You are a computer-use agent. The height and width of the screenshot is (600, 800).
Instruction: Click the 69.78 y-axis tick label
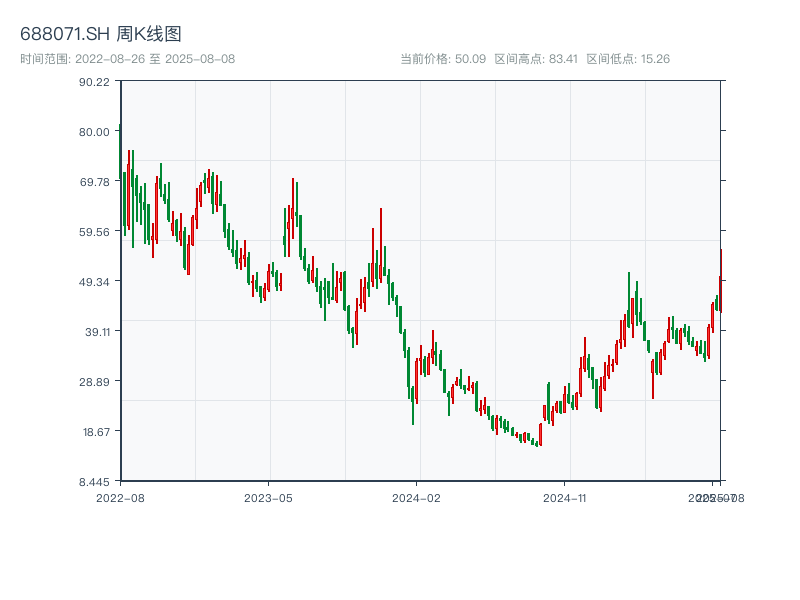tap(94, 181)
